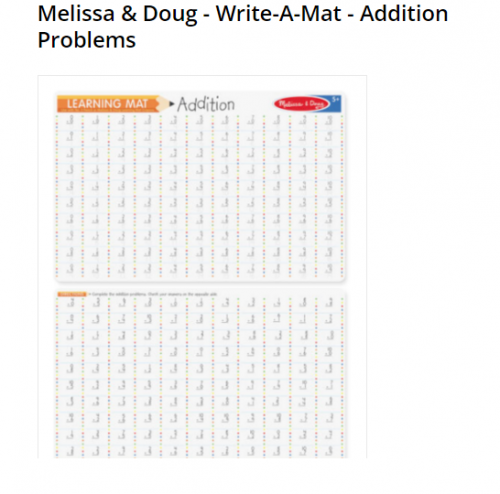The width and height of the screenshot is (500, 494).
Task: Select the upper addition mat image
Action: 200,187
